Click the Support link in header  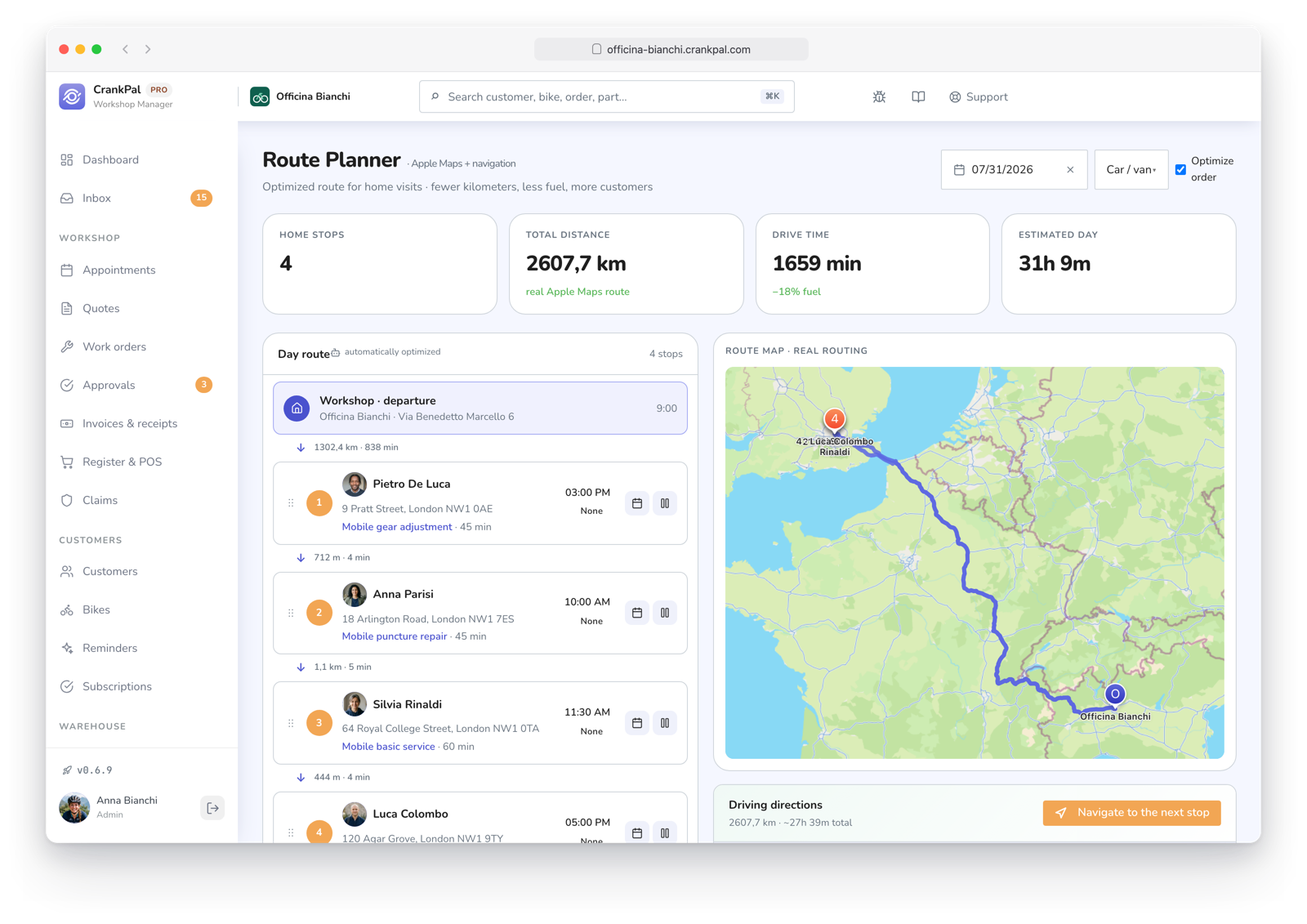pyautogui.click(x=979, y=96)
